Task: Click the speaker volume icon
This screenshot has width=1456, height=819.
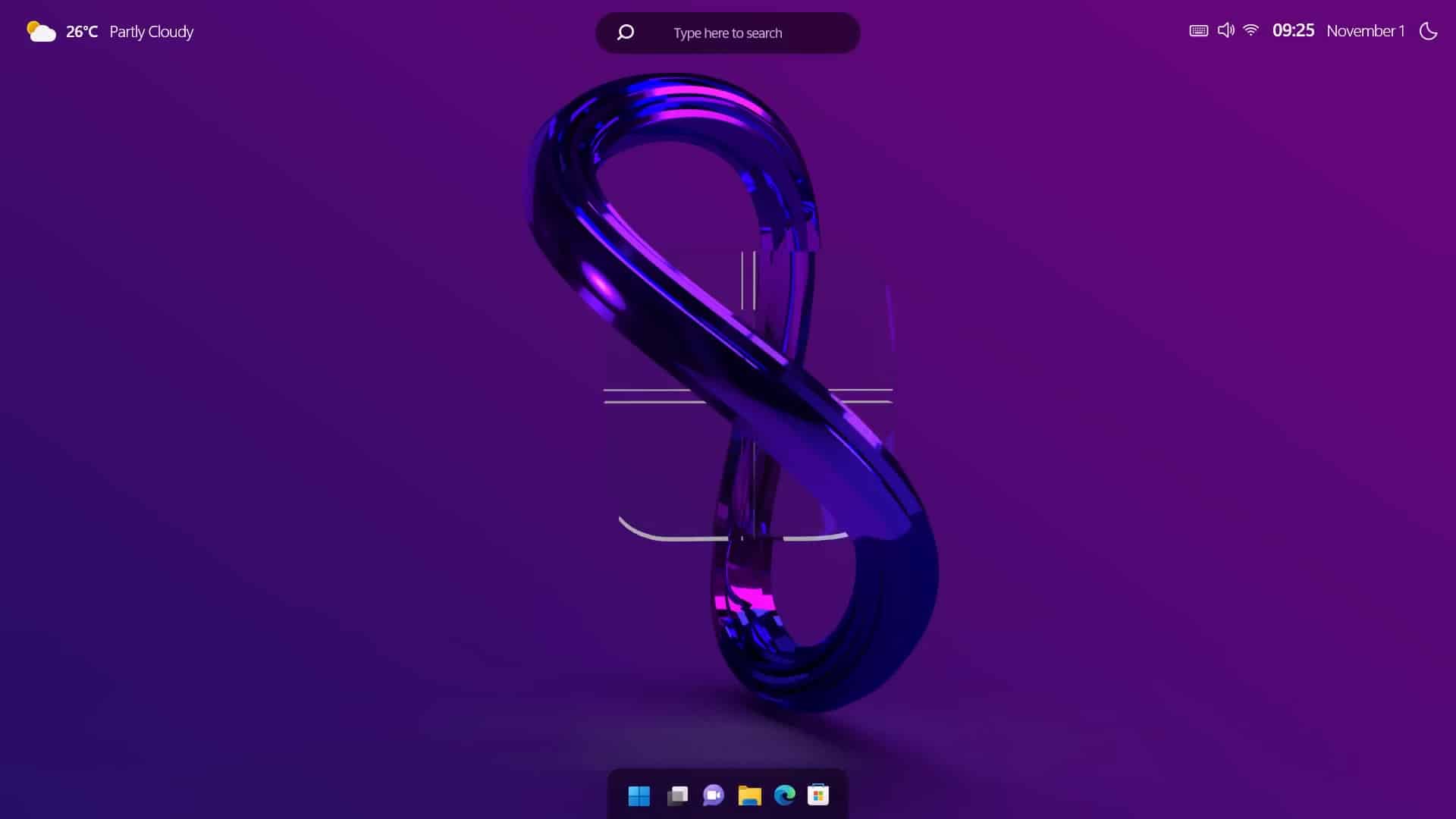Action: (x=1225, y=31)
